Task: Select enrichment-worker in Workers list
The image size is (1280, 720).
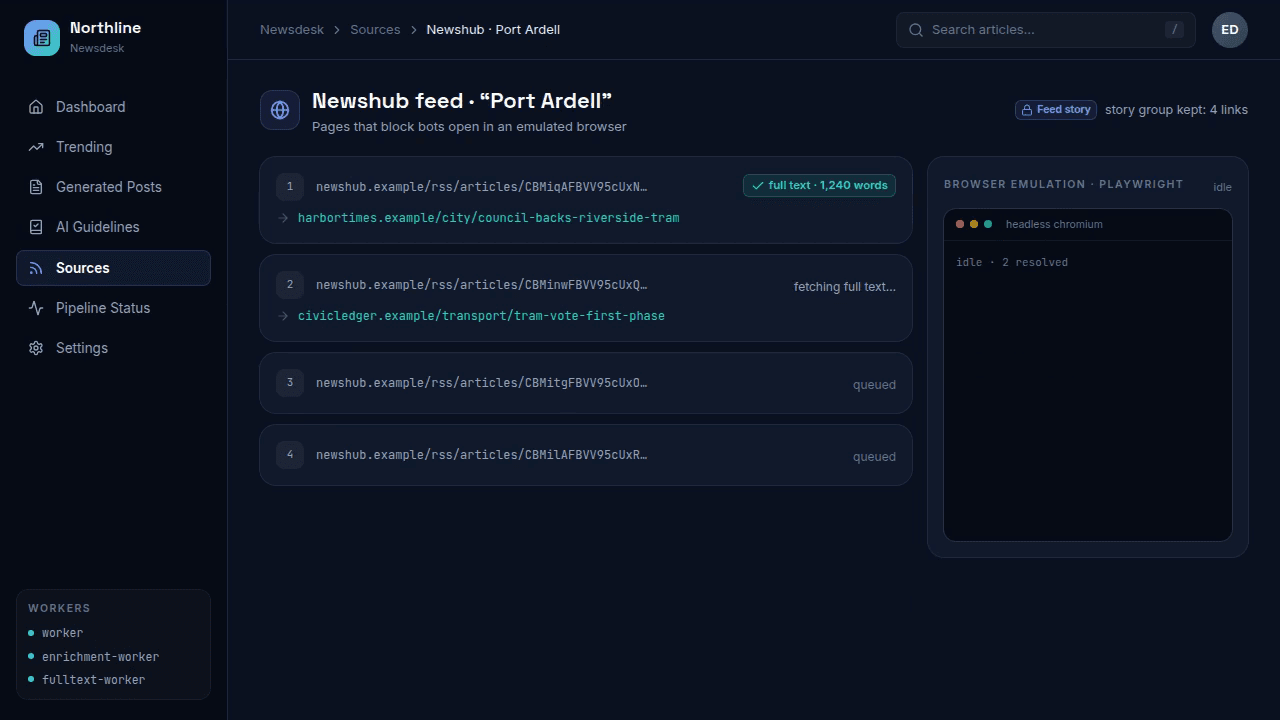Action: [x=100, y=657]
